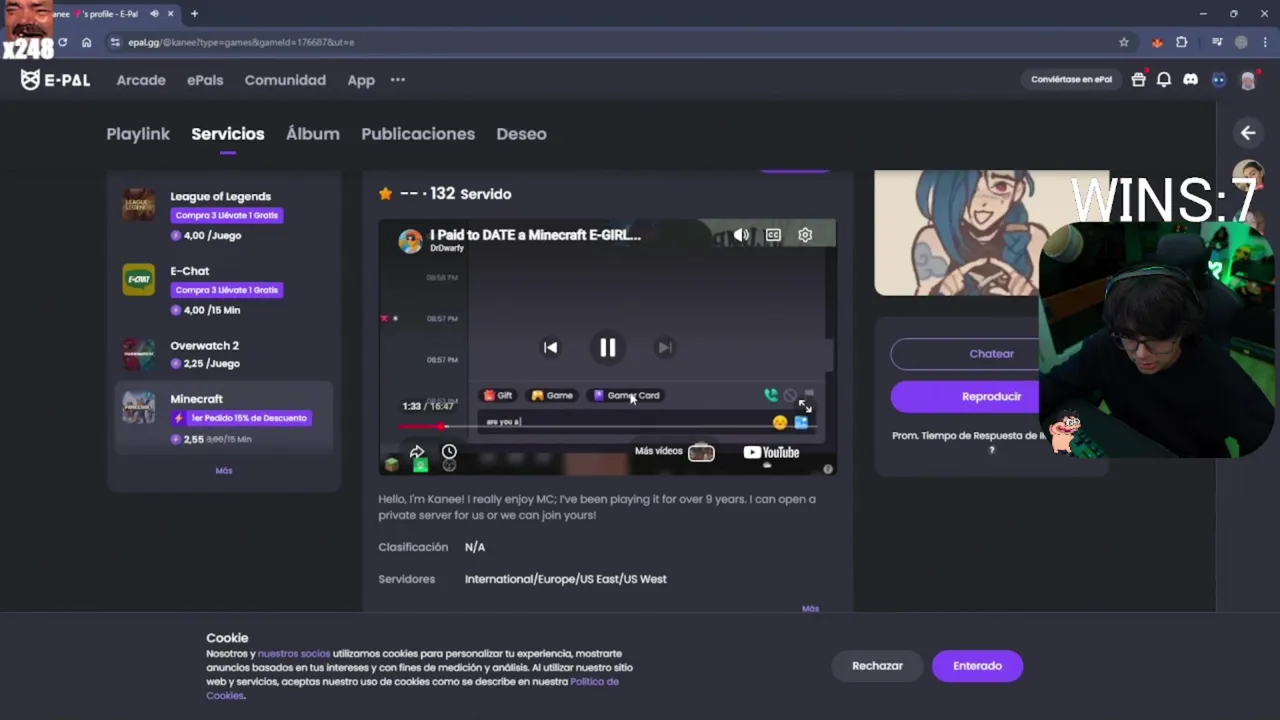The image size is (1280, 720).
Task: Click the blue game-face icon beside Discord
Action: point(1218,80)
